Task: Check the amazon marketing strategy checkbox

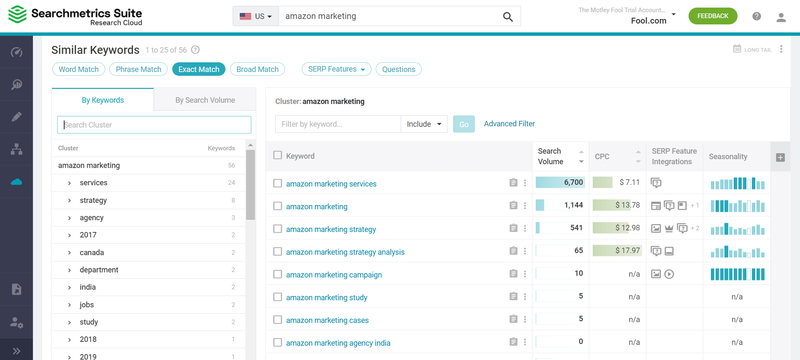Action: click(x=278, y=228)
